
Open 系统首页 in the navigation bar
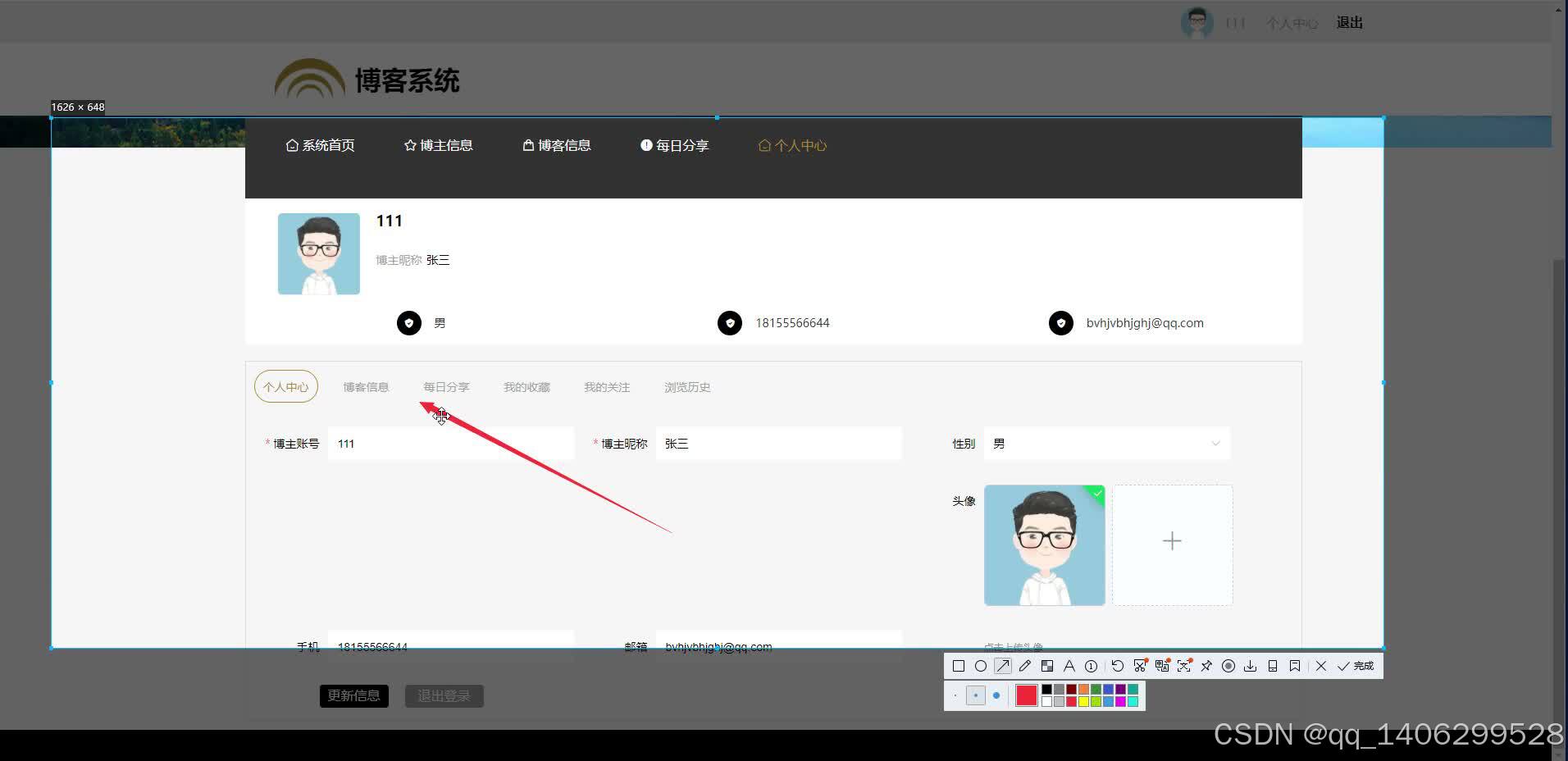[320, 145]
